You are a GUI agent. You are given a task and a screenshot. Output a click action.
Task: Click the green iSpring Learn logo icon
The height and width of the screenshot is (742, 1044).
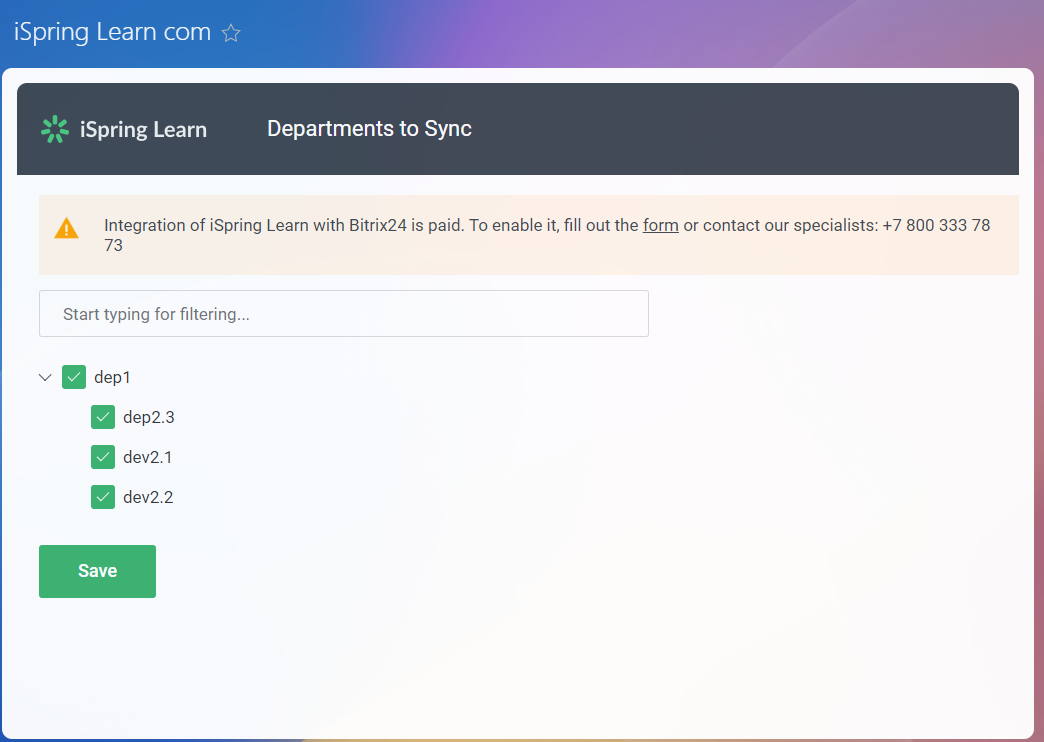54,129
